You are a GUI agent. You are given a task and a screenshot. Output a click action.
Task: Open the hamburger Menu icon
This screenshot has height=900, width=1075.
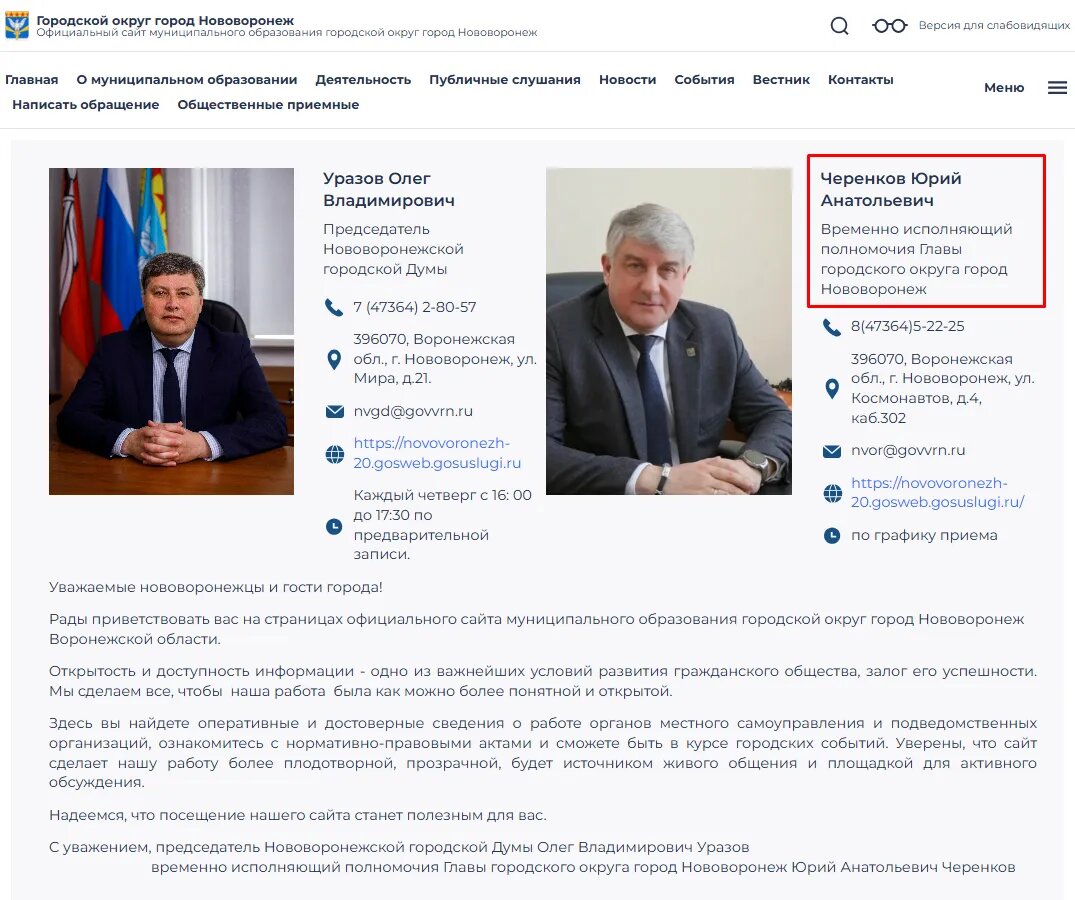[x=1057, y=88]
